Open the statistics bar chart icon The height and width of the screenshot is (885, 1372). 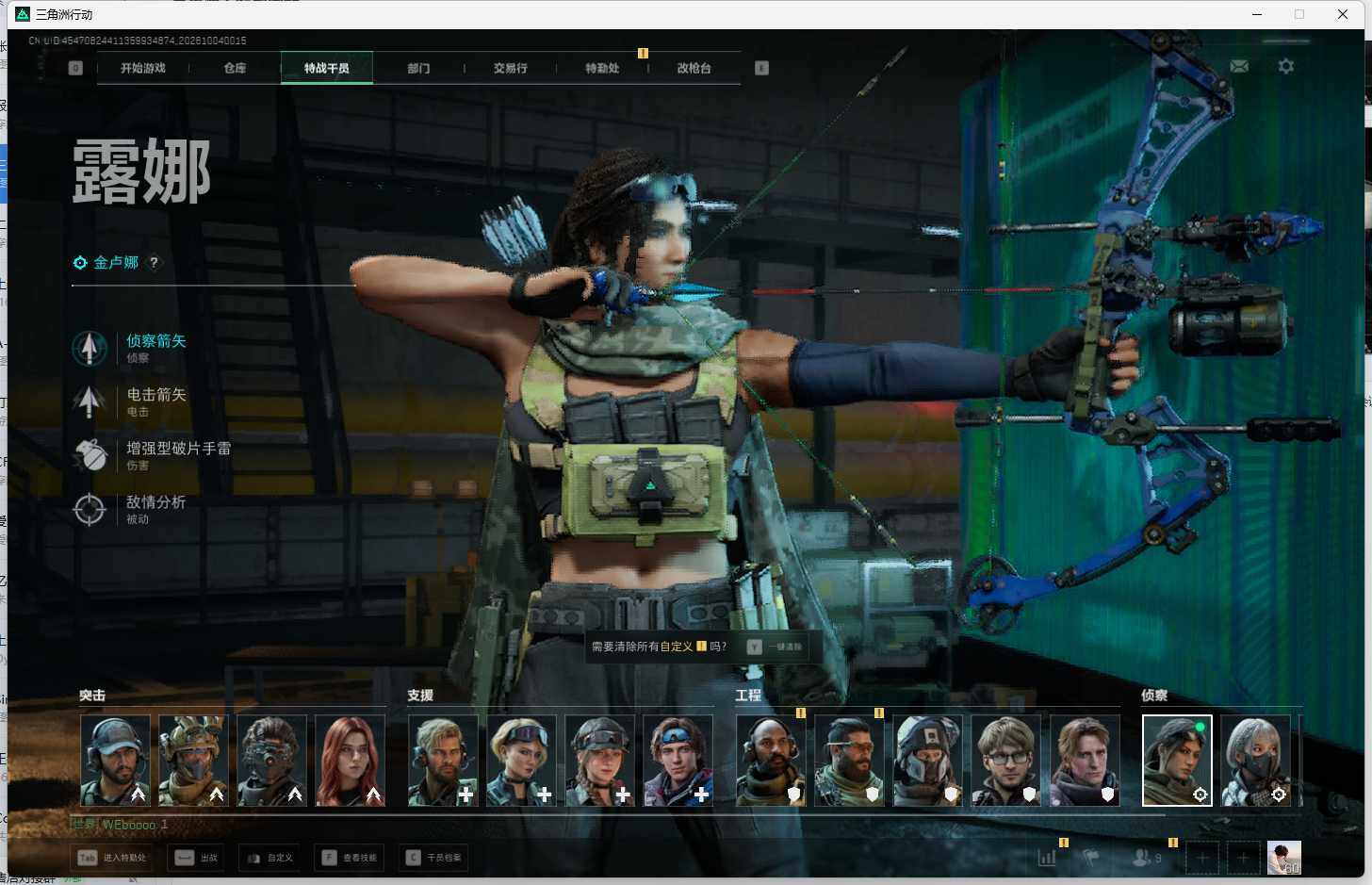click(x=1047, y=858)
